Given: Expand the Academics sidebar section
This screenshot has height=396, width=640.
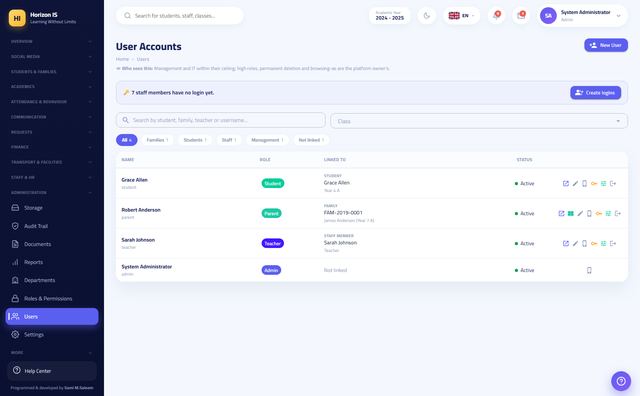Looking at the screenshot, I should tap(51, 87).
